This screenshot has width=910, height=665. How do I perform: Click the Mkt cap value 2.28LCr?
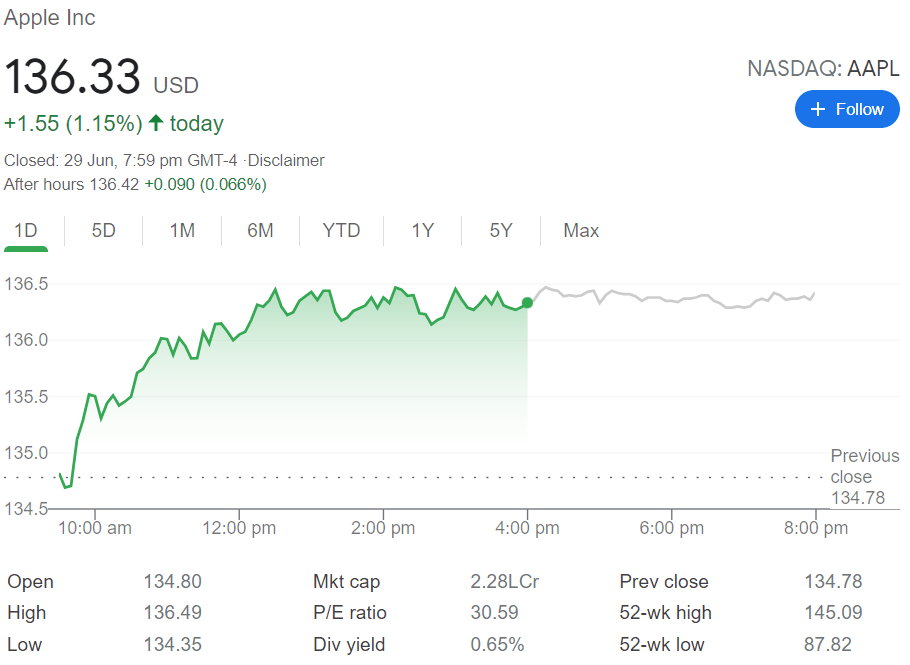pyautogui.click(x=504, y=582)
